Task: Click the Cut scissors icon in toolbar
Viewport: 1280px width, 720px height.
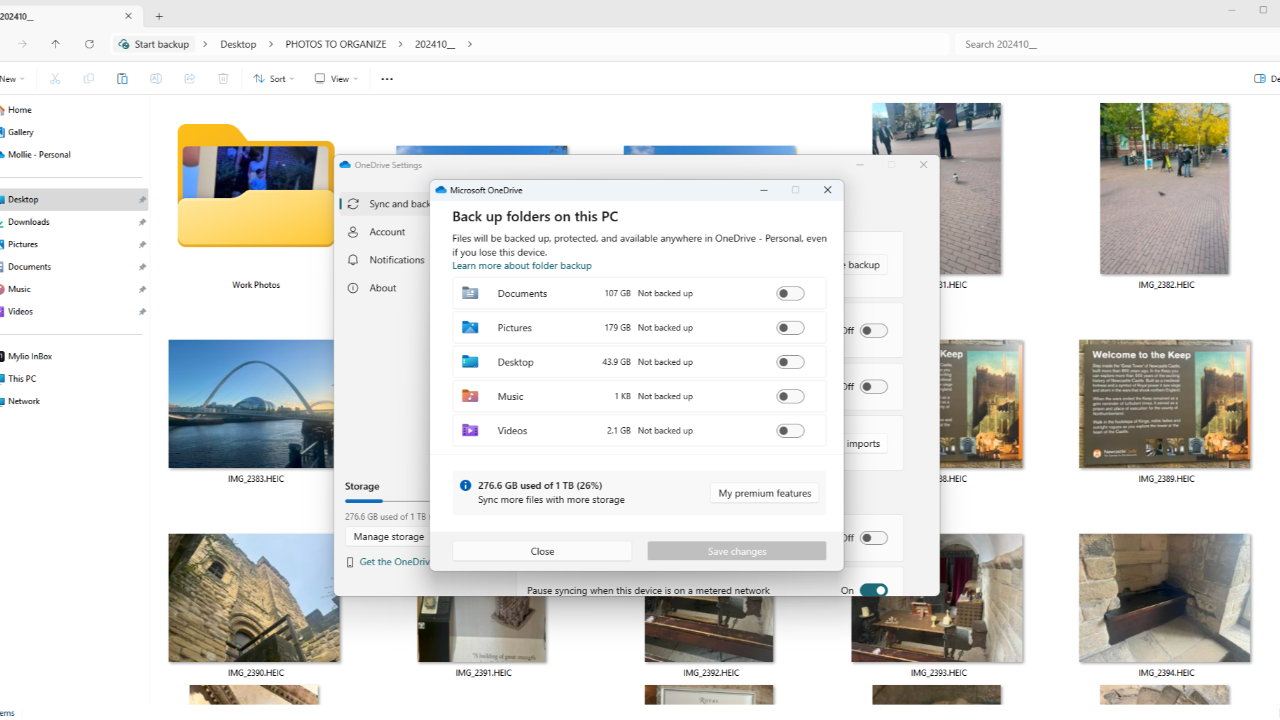Action: 55,79
